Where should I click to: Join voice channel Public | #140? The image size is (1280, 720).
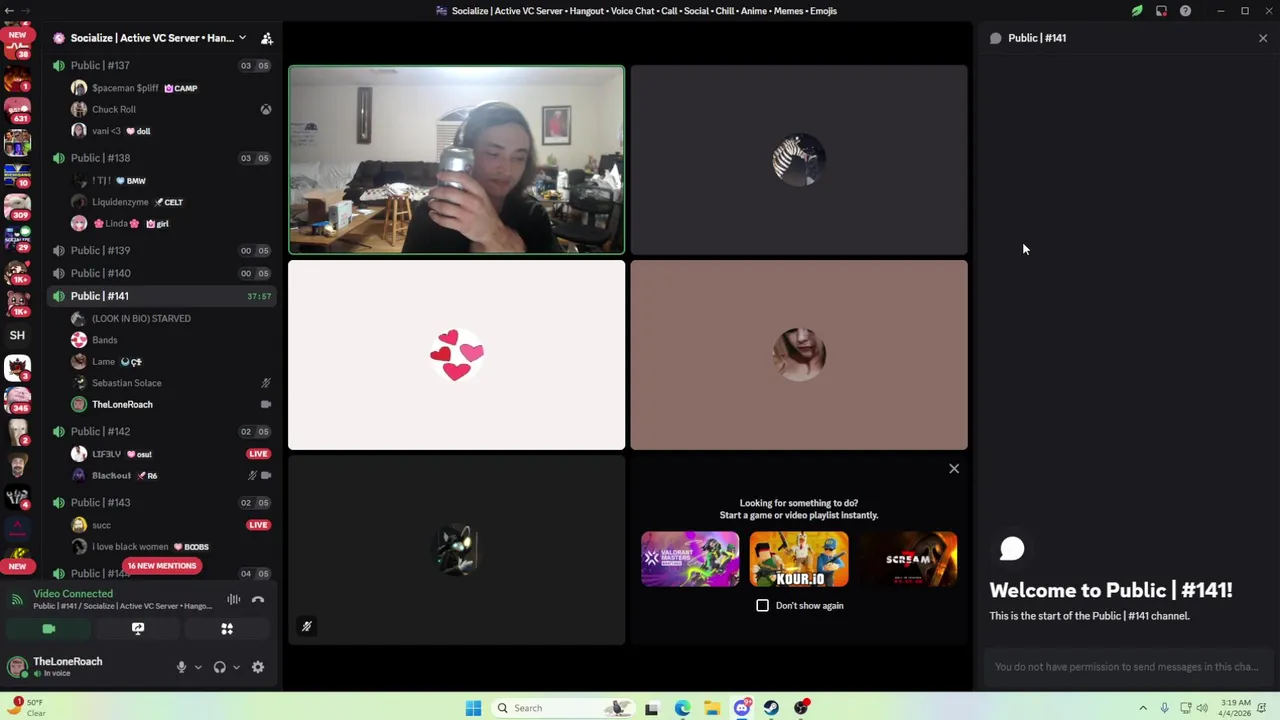tap(160, 273)
